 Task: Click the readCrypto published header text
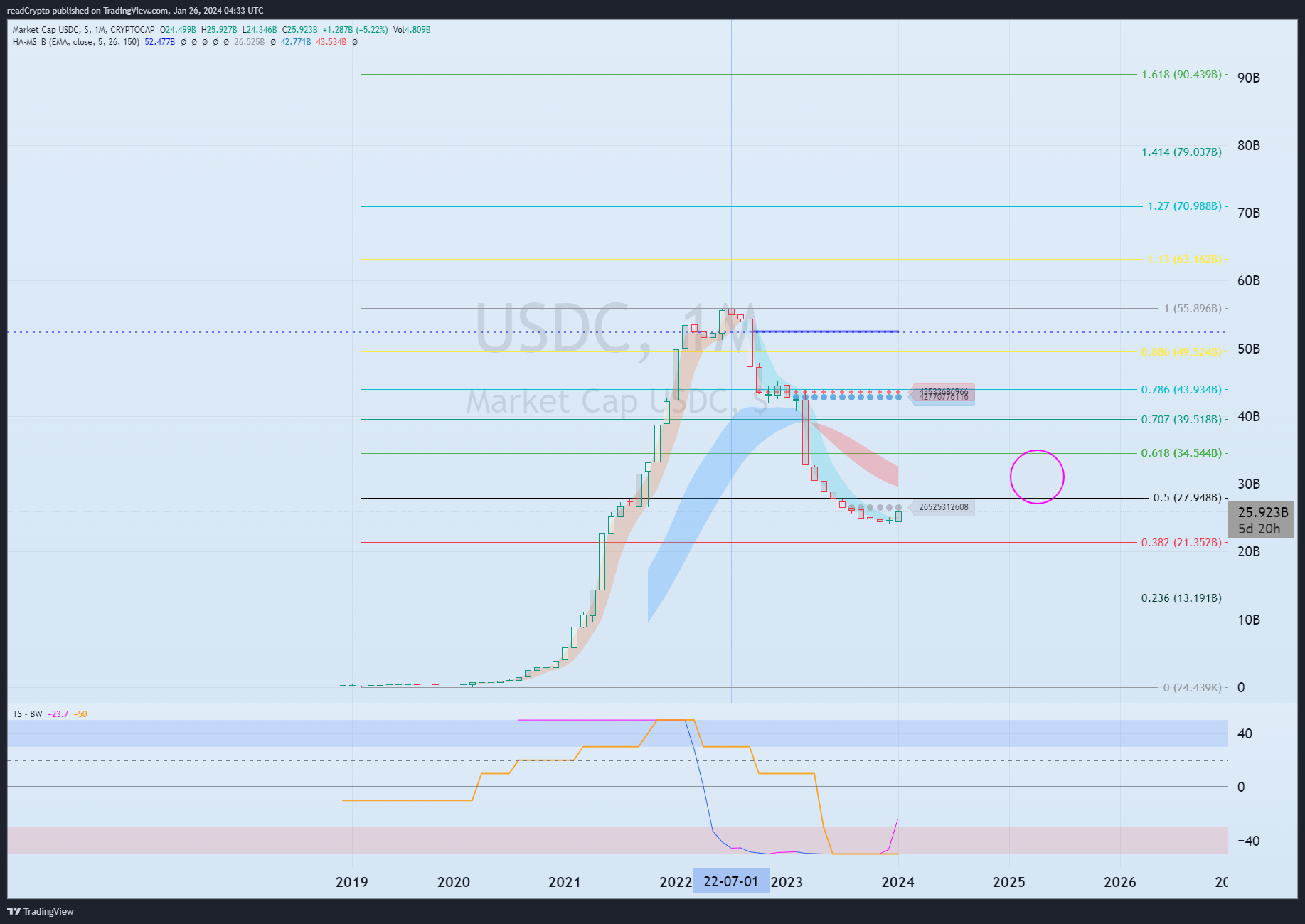coord(135,11)
